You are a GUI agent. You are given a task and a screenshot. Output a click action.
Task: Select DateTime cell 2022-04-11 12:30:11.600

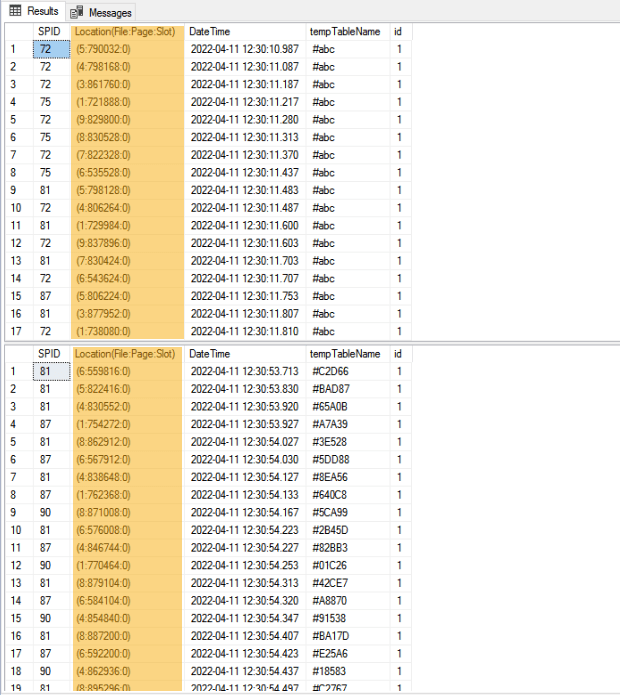(x=245, y=226)
